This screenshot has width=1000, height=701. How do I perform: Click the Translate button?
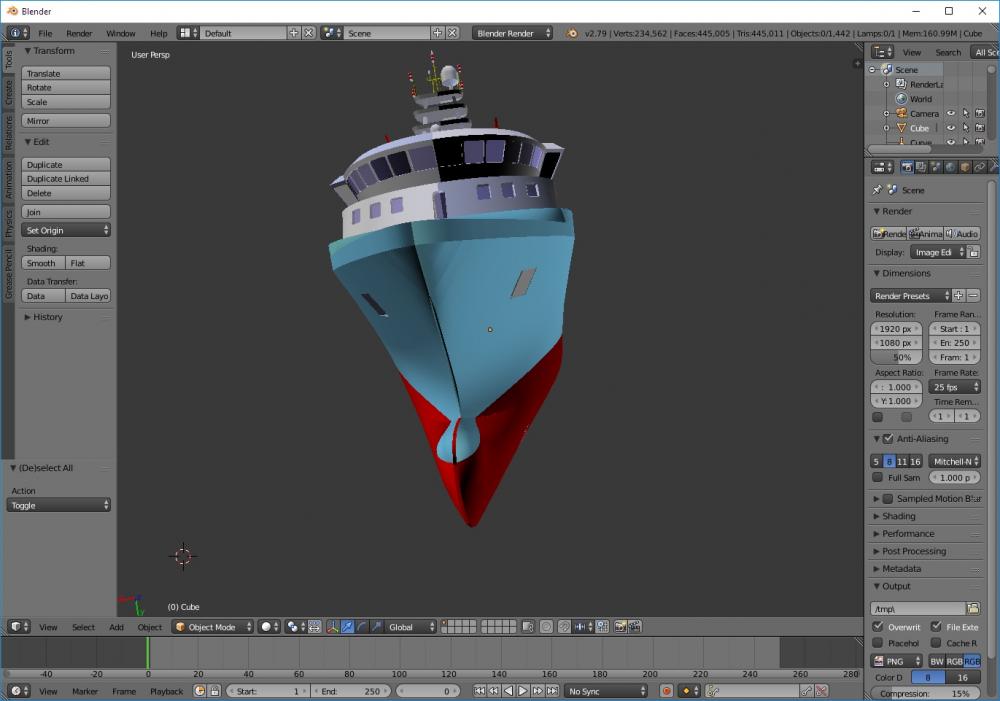click(x=66, y=73)
